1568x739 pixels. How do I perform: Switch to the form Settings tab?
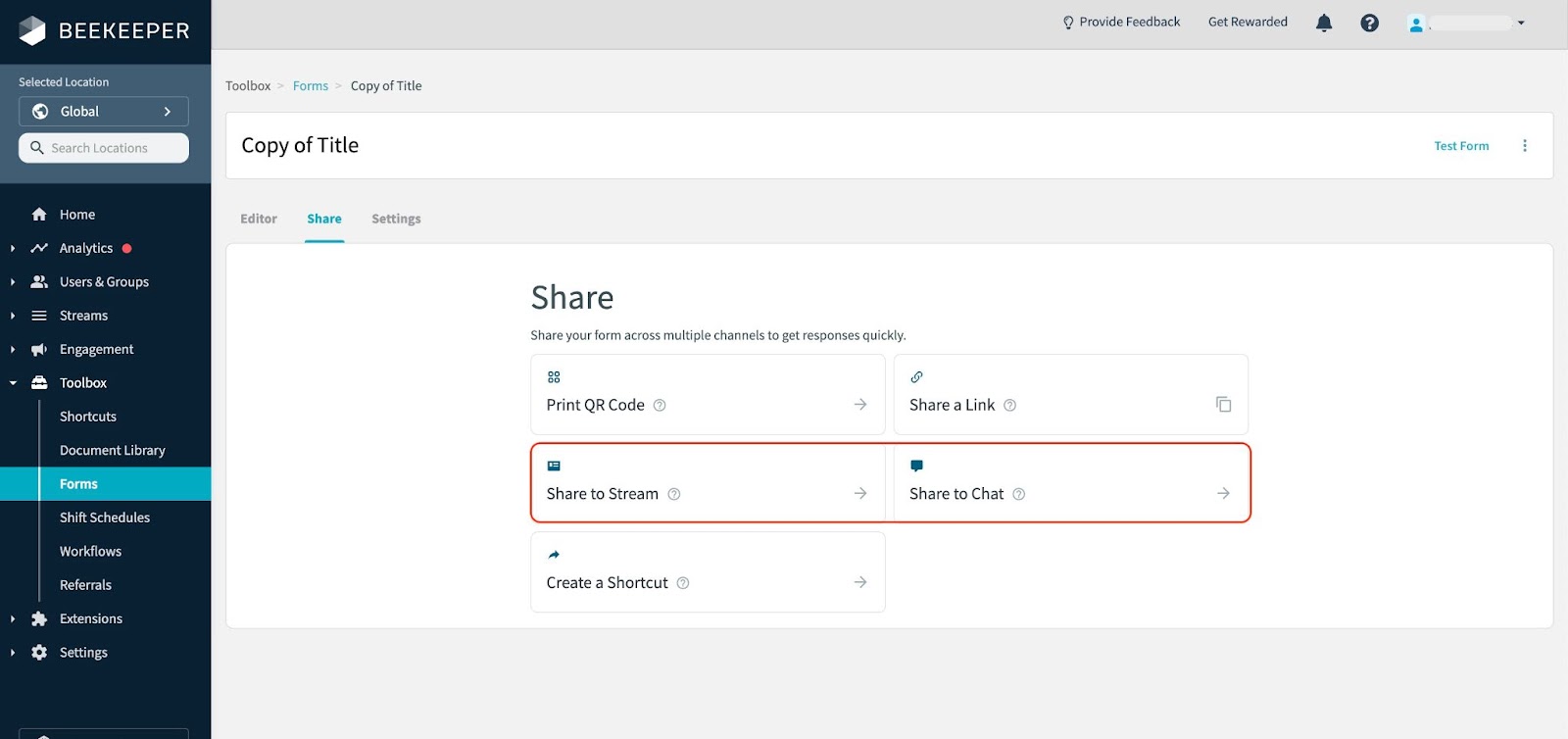[396, 219]
